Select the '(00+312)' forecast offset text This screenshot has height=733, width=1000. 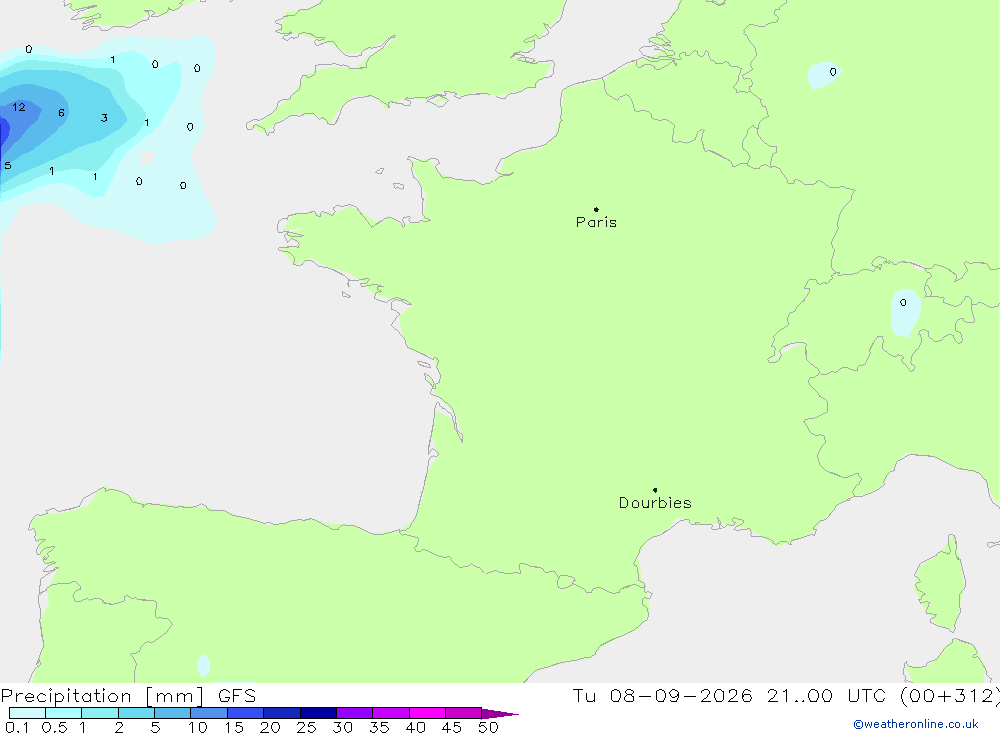(950, 696)
